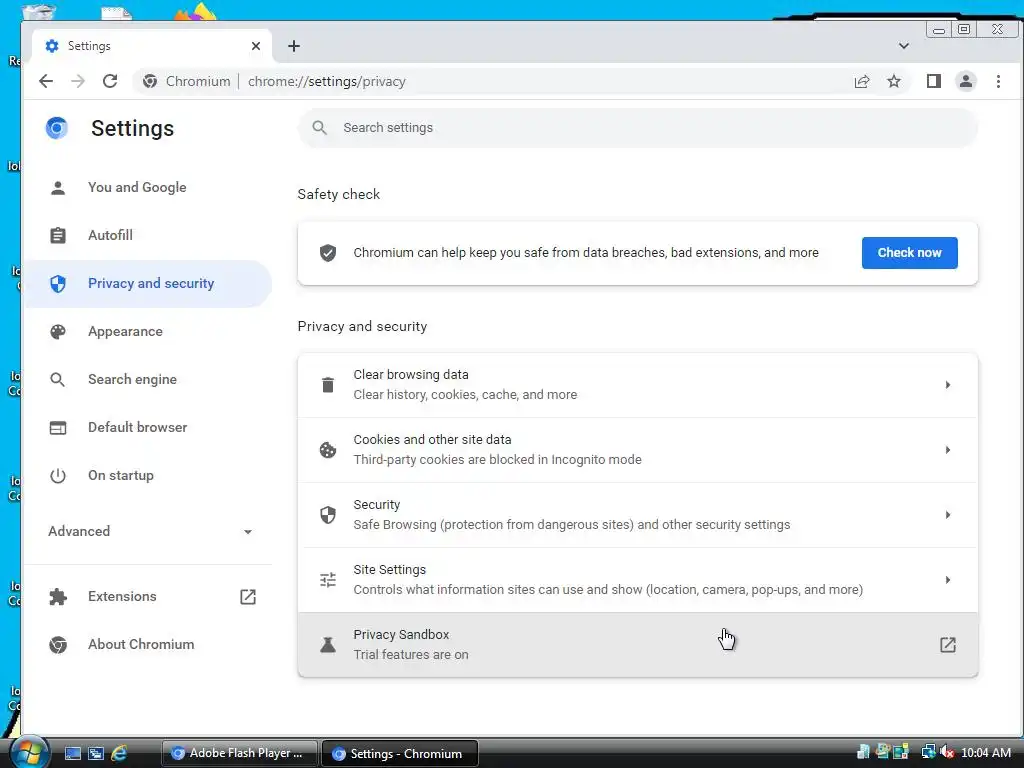Click the Search settings field

637,127
